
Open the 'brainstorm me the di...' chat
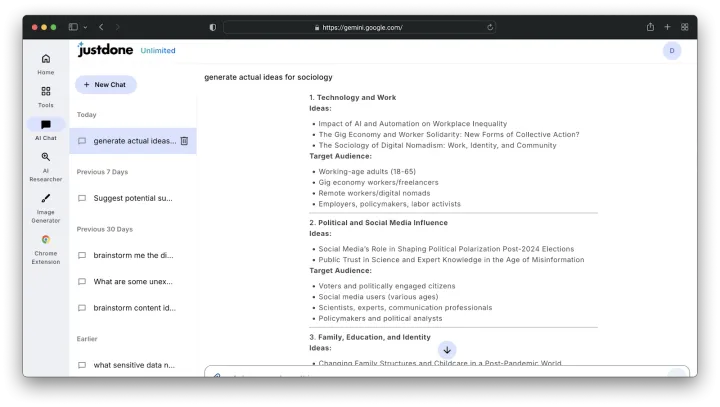point(133,255)
